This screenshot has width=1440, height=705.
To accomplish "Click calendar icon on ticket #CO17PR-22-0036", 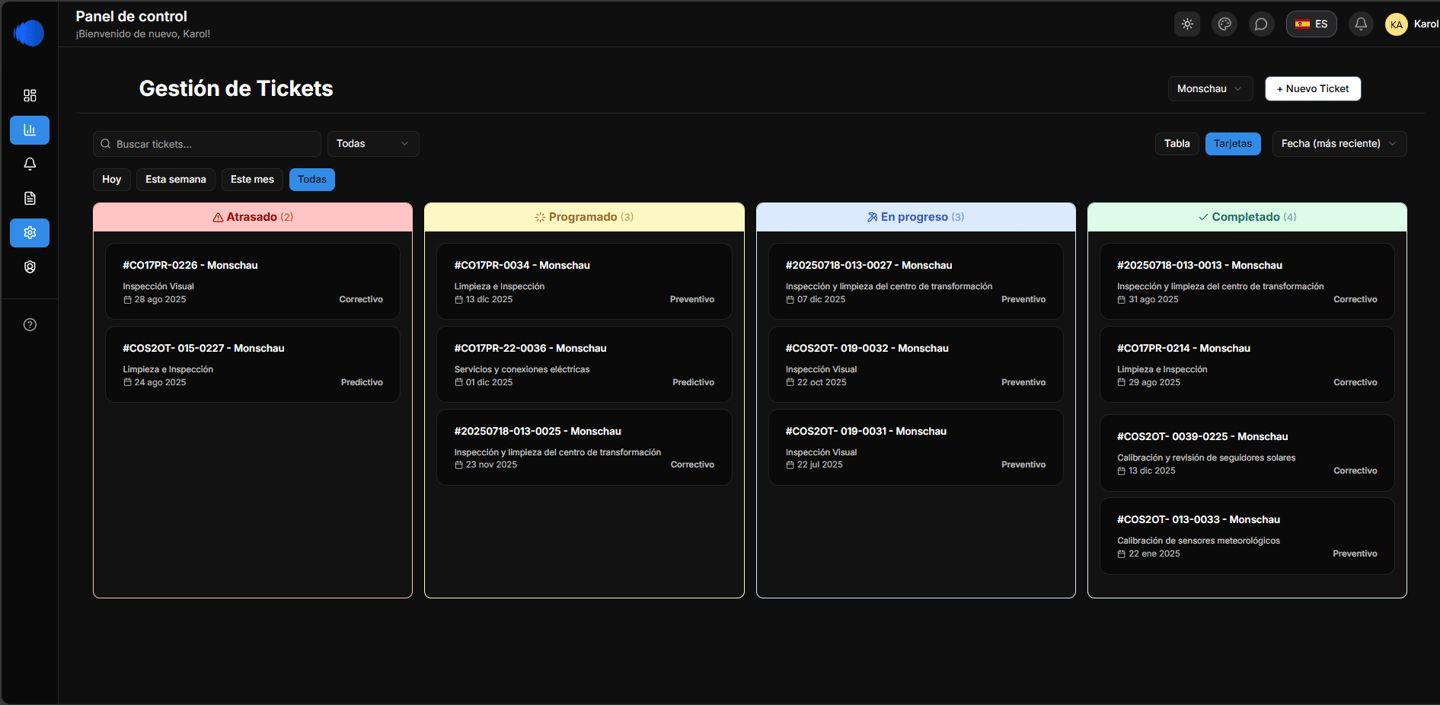I will (x=459, y=383).
